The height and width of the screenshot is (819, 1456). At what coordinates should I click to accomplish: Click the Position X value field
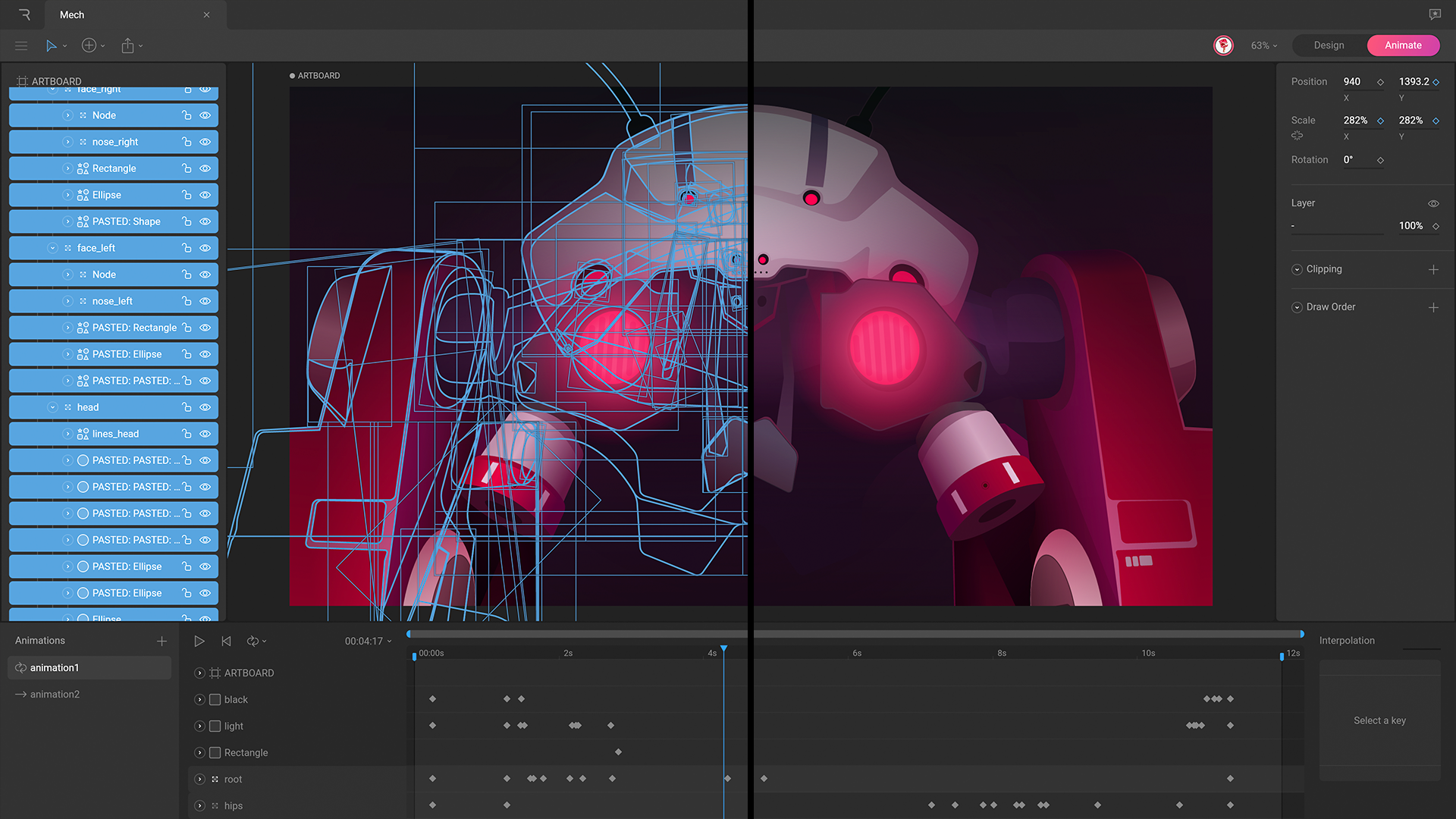coord(1352,82)
